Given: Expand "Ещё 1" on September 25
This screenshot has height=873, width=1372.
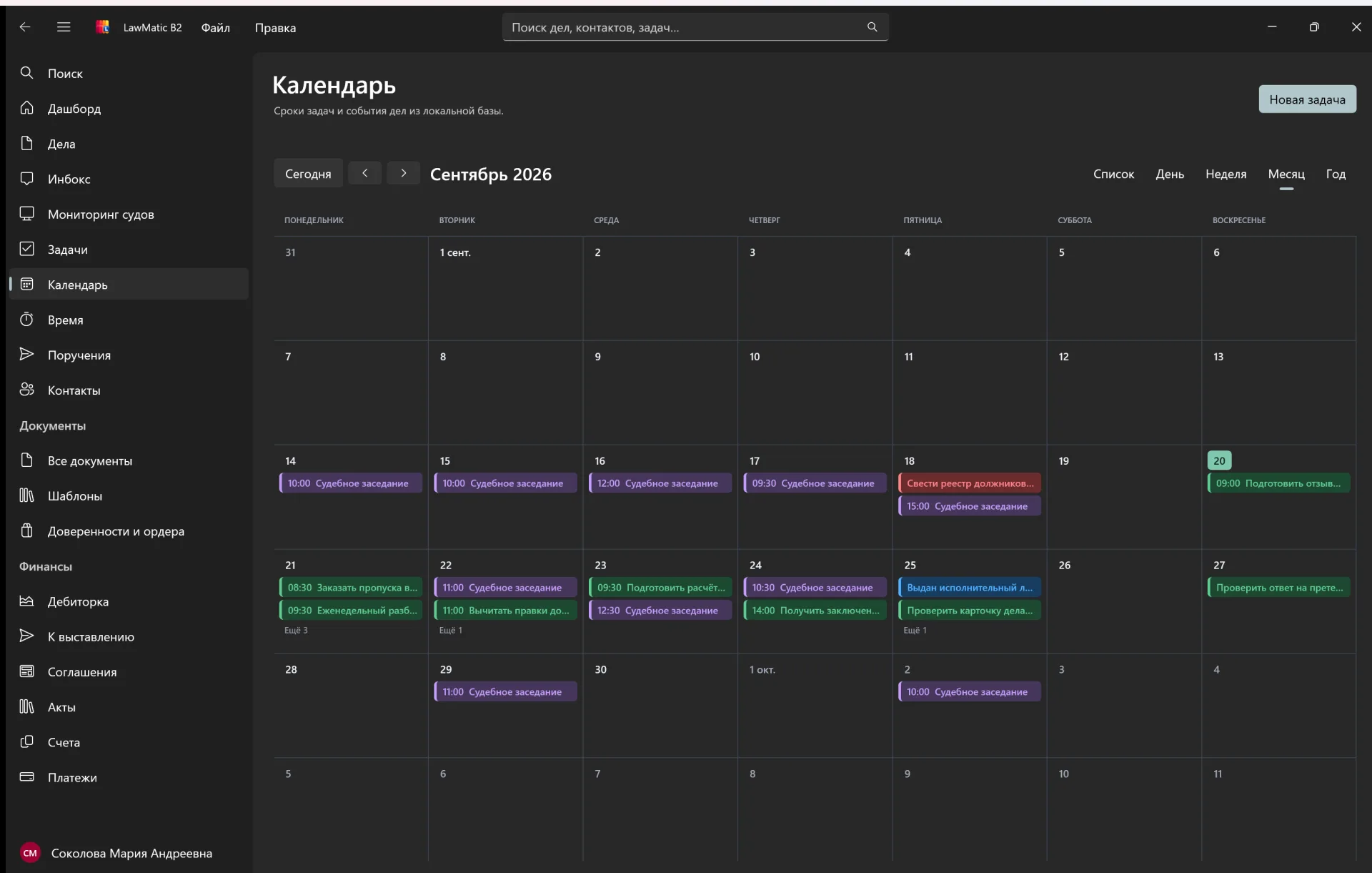Looking at the screenshot, I should point(915,630).
